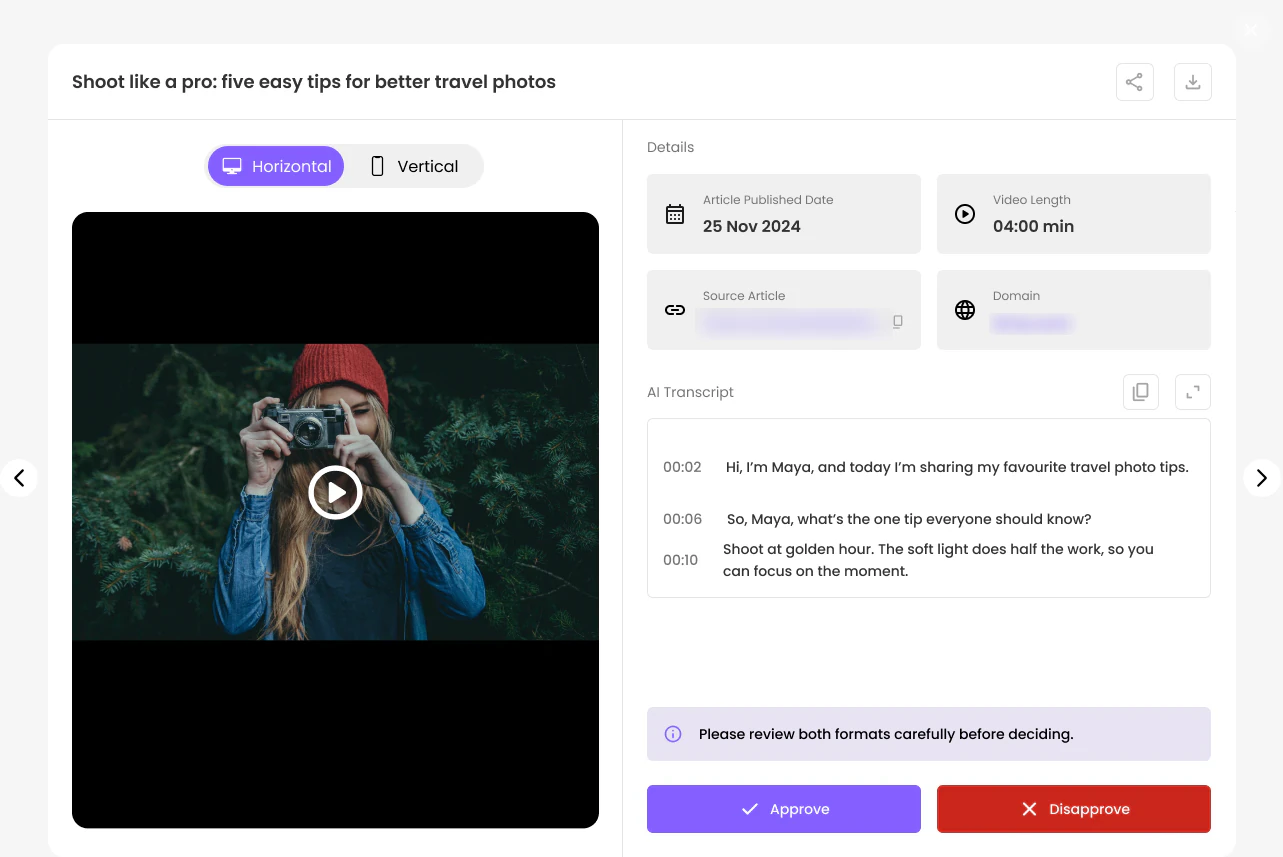The width and height of the screenshot is (1283, 857).
Task: Copy the source article link
Action: click(x=898, y=322)
